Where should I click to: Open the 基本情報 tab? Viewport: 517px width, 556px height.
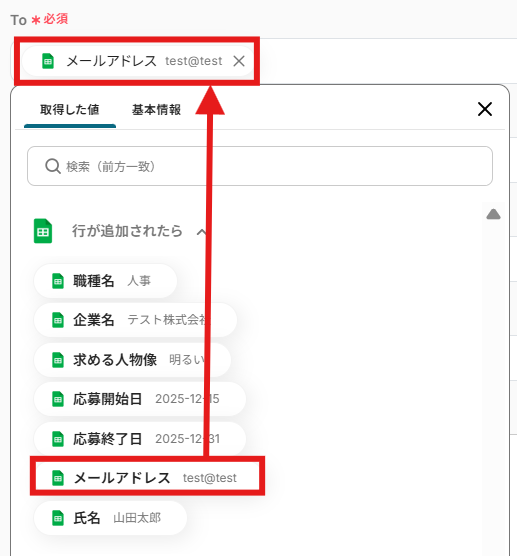pyautogui.click(x=156, y=110)
